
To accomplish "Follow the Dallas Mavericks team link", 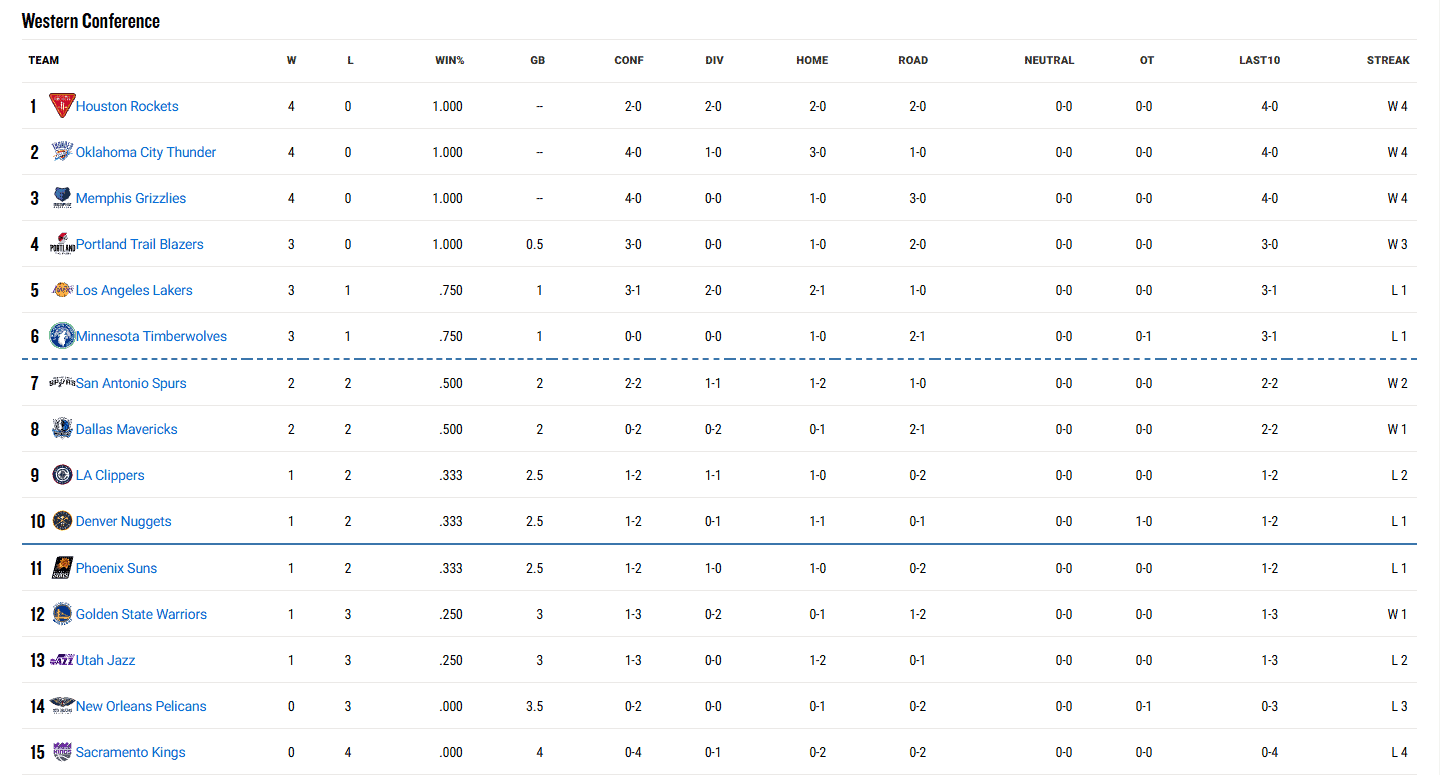I will pyautogui.click(x=127, y=429).
